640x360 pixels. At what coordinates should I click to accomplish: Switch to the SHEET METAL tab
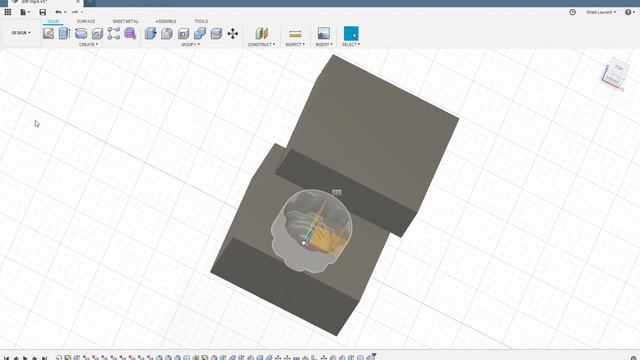coord(126,21)
